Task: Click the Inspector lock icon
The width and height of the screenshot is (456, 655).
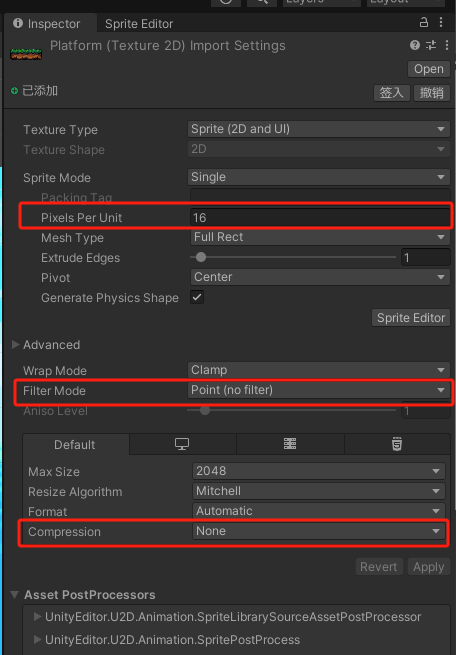Action: point(423,22)
